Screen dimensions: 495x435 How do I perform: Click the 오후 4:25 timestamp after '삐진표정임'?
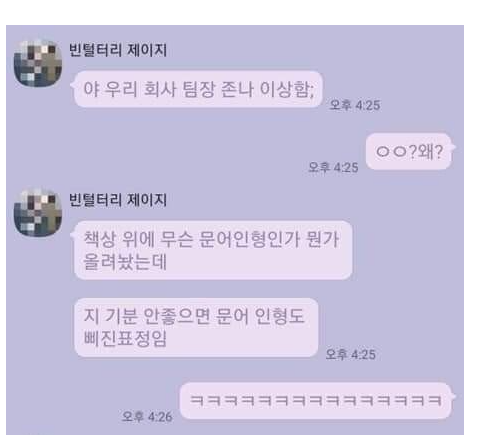[351, 354]
